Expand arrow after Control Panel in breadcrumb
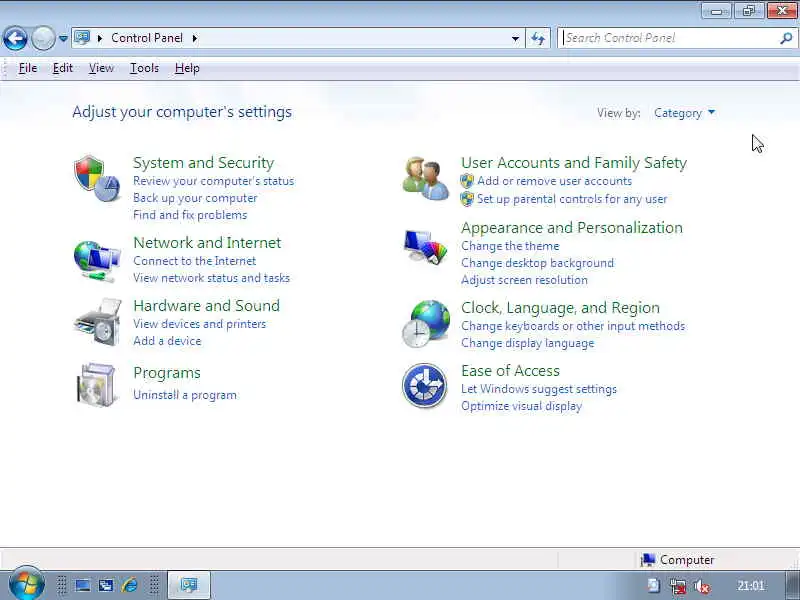The image size is (800, 600). (195, 38)
